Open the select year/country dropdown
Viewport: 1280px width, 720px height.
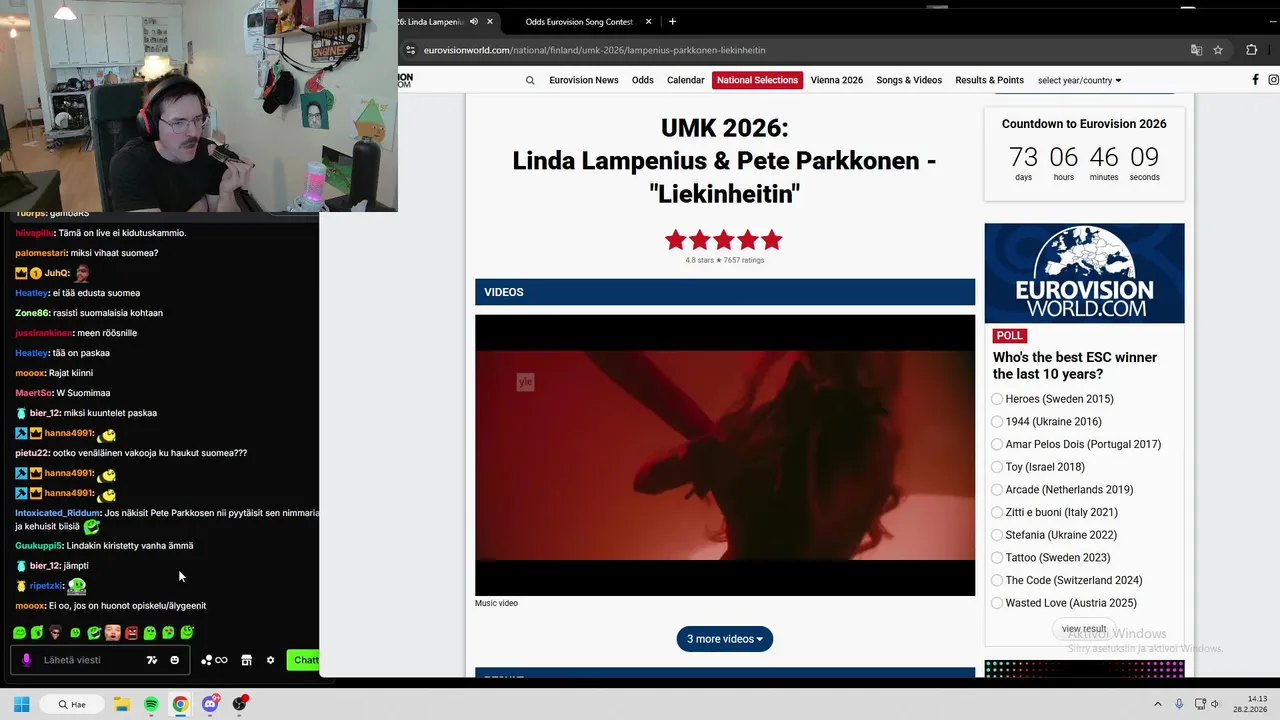click(1079, 80)
